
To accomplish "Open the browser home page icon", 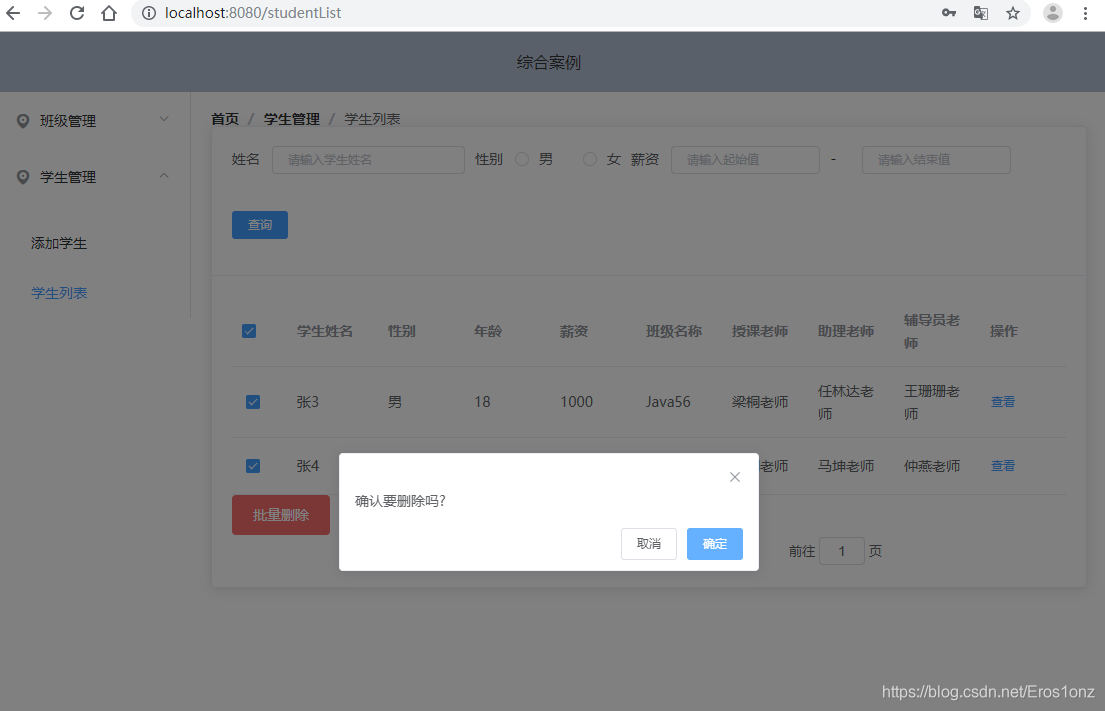I will tap(109, 13).
